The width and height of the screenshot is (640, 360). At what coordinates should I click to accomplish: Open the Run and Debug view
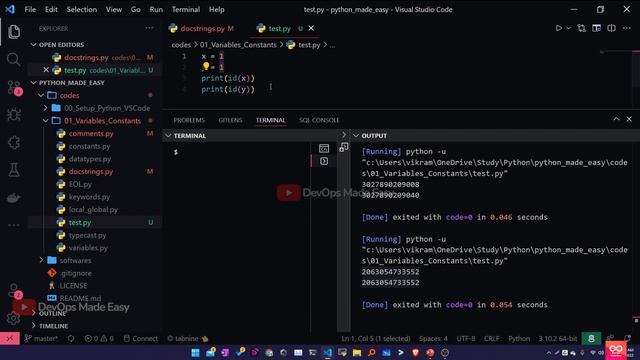[x=13, y=115]
